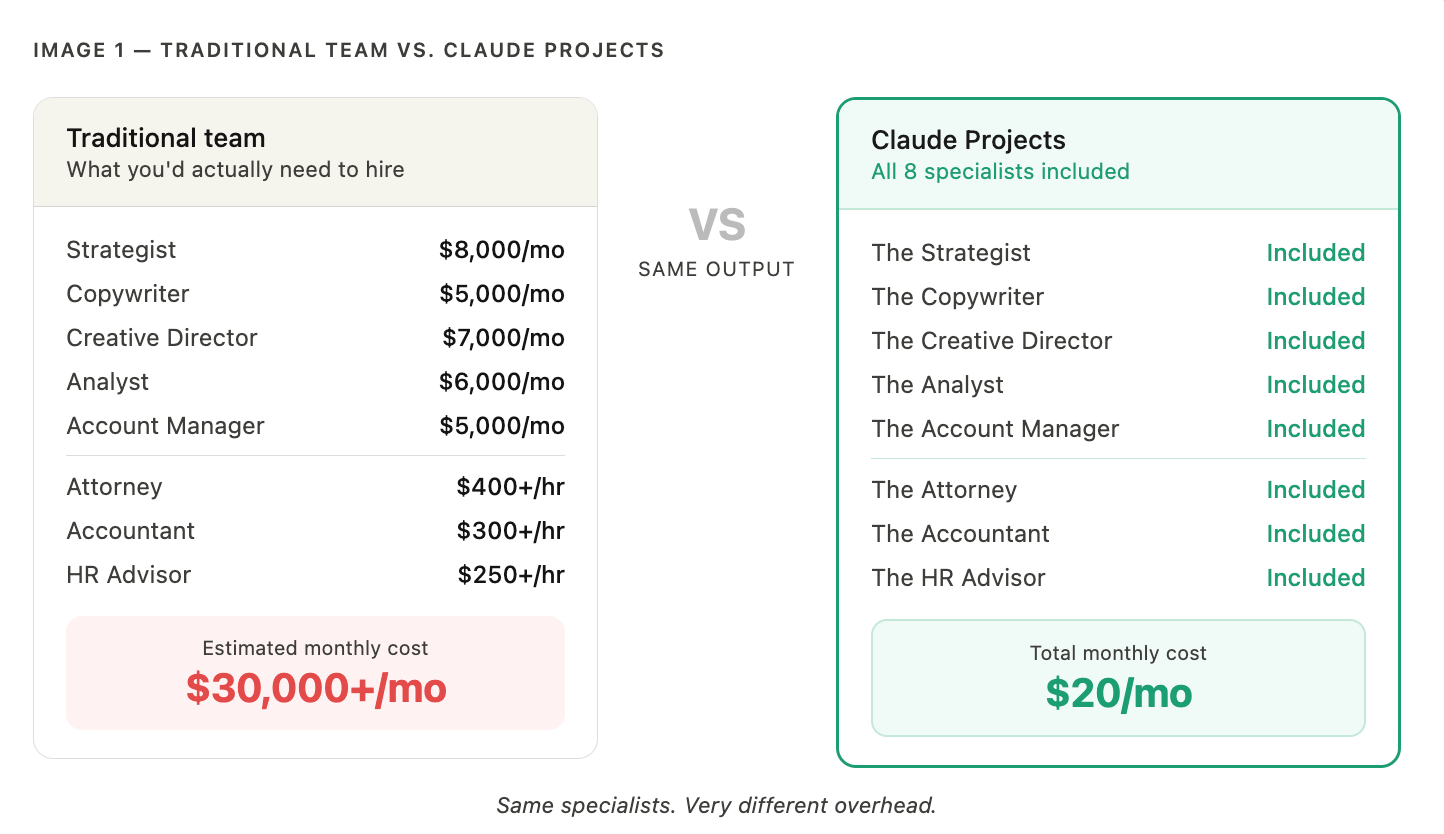Click the Creative Director $7,000/mo price
Viewport: 1444px width, 834px height.
(x=503, y=338)
